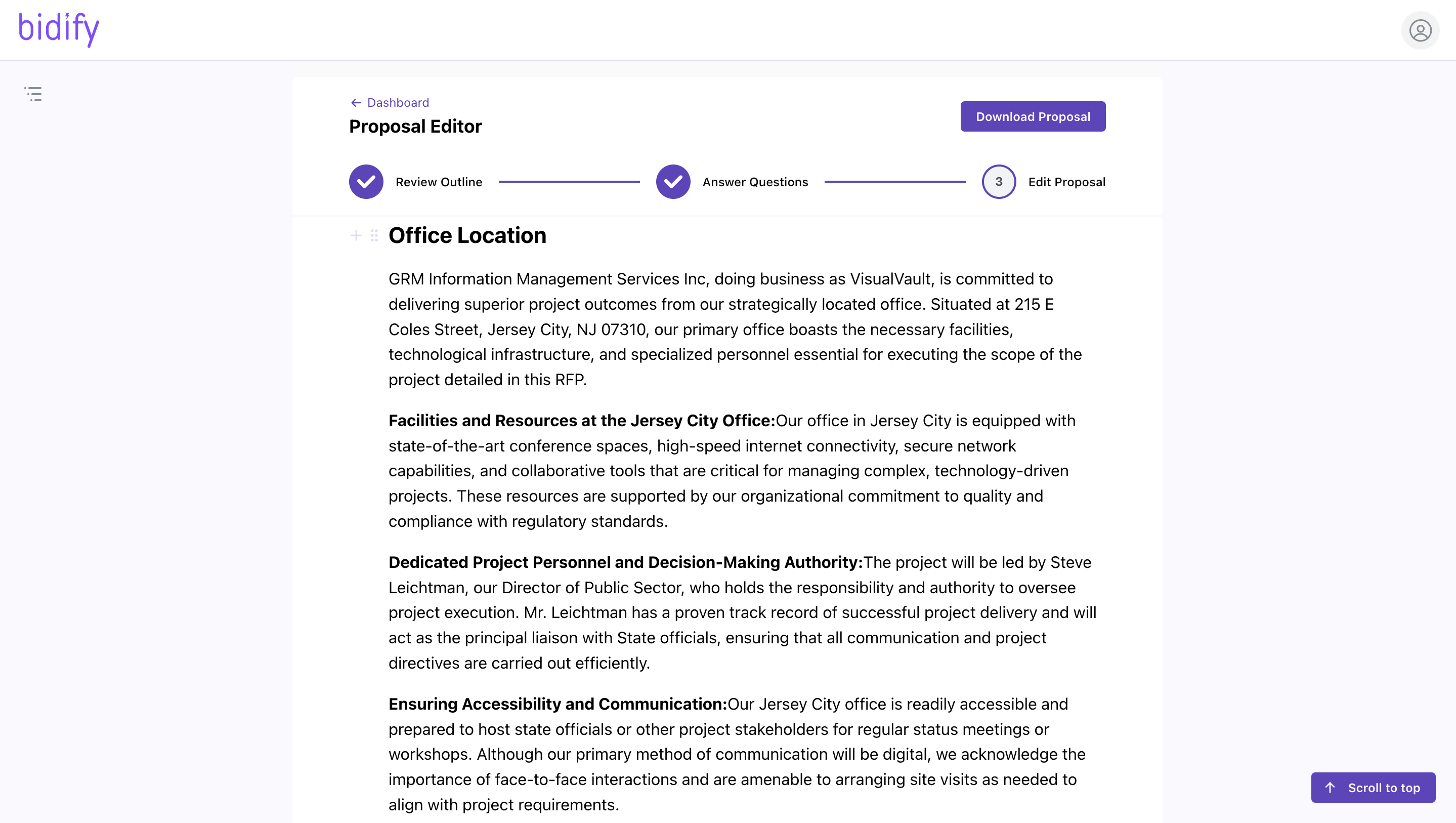This screenshot has width=1456, height=823.
Task: Click the drag handle beside Office Location
Action: (x=374, y=235)
